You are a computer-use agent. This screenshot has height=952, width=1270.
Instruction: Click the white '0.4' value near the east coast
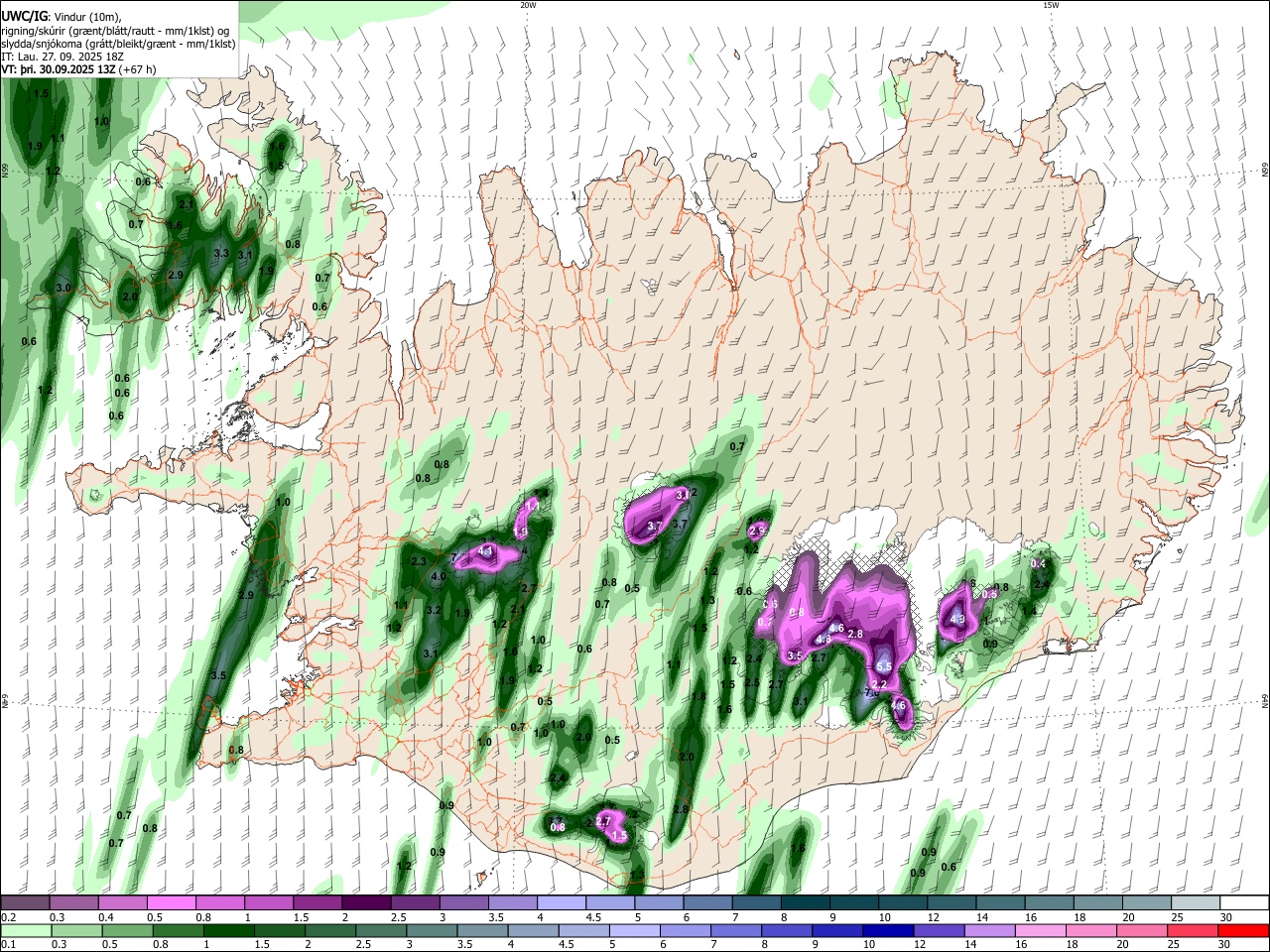1038,563
